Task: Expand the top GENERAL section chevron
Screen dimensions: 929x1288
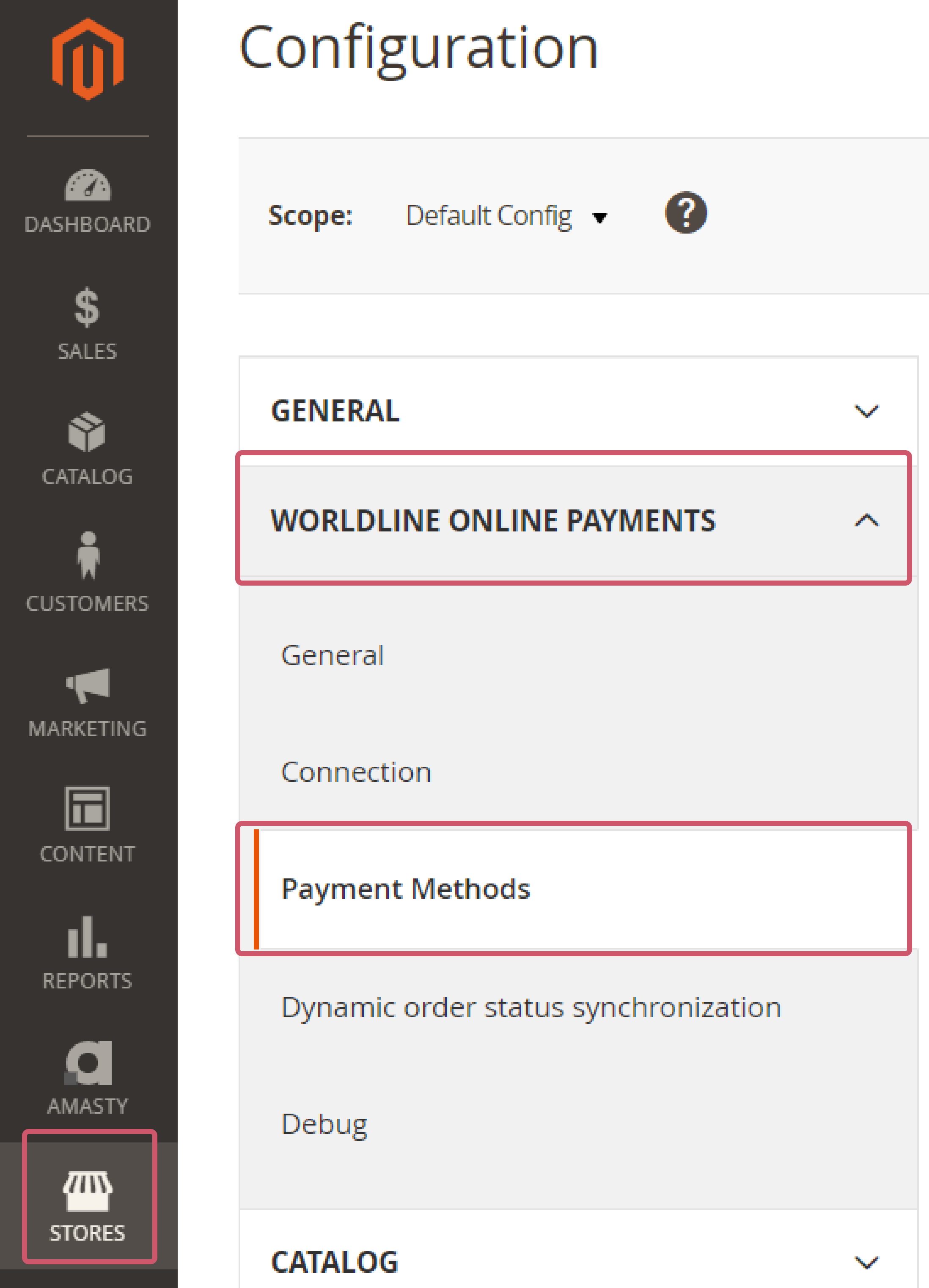Action: click(x=866, y=410)
